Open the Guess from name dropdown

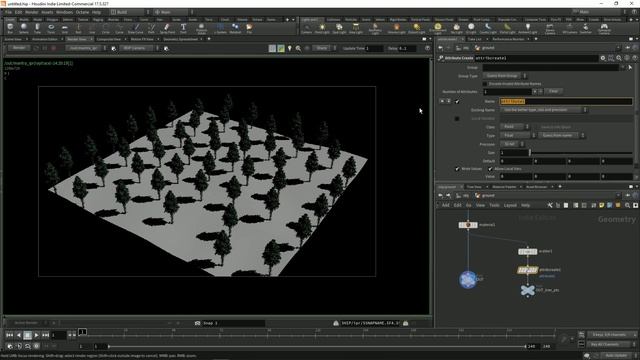[561, 136]
